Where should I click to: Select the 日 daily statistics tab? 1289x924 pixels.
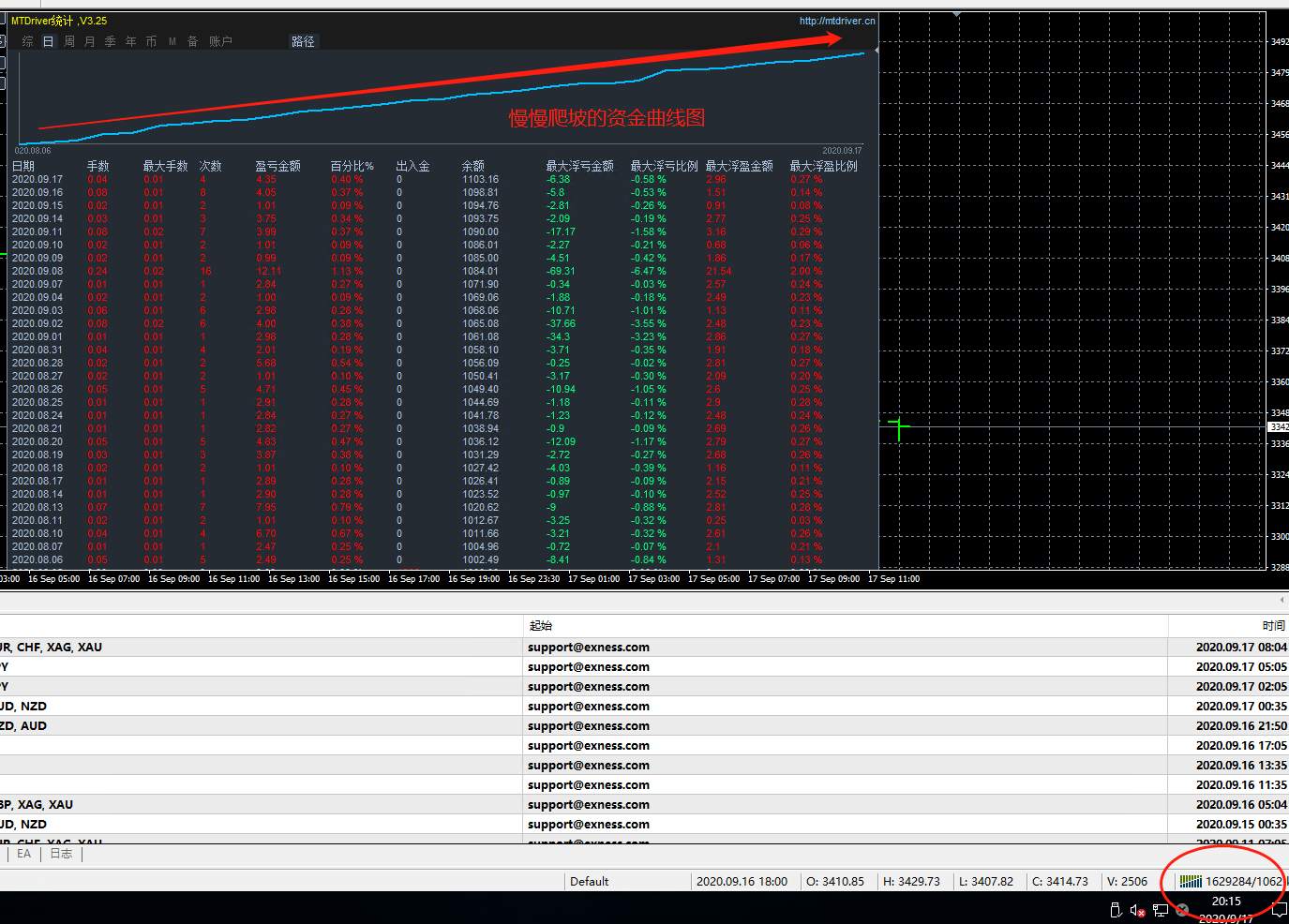48,41
